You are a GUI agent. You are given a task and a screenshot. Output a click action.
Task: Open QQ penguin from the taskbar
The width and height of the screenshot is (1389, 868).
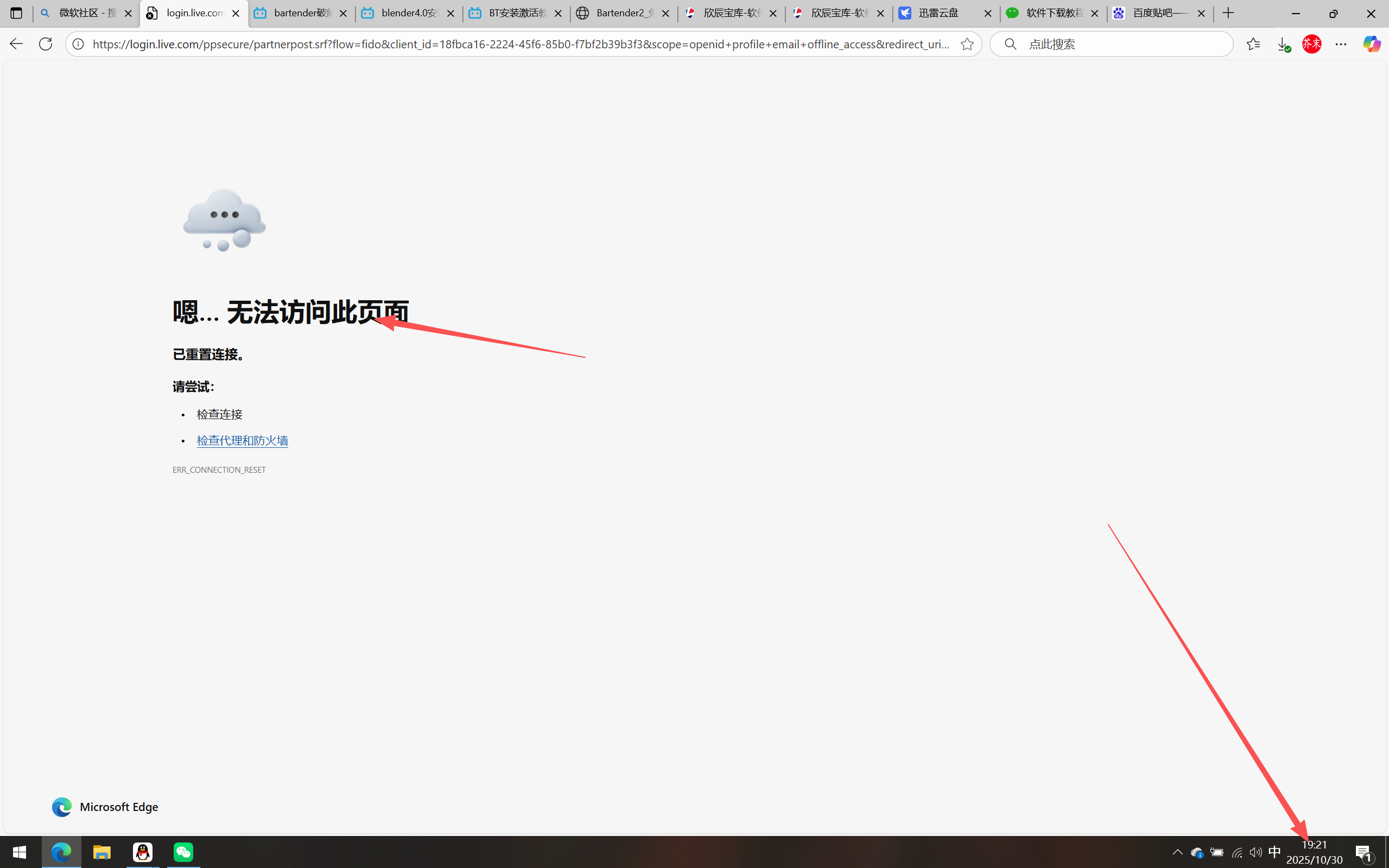[x=142, y=852]
